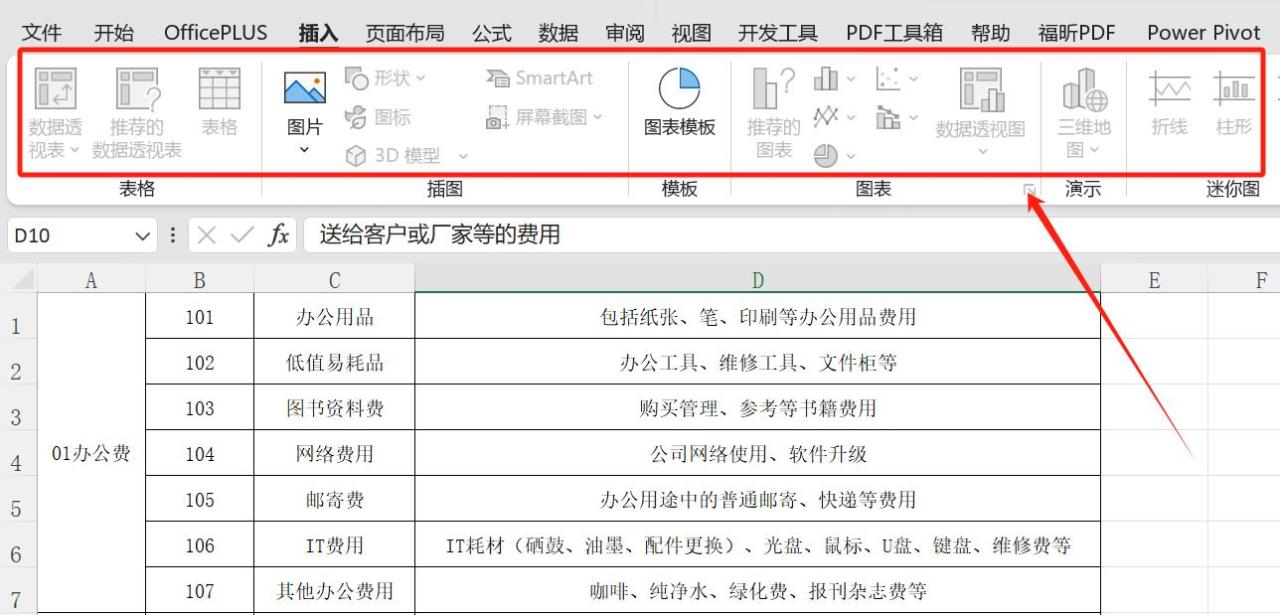Click the 推荐的数据透视表 icon
Screen dimensions: 1280x615
(138, 89)
